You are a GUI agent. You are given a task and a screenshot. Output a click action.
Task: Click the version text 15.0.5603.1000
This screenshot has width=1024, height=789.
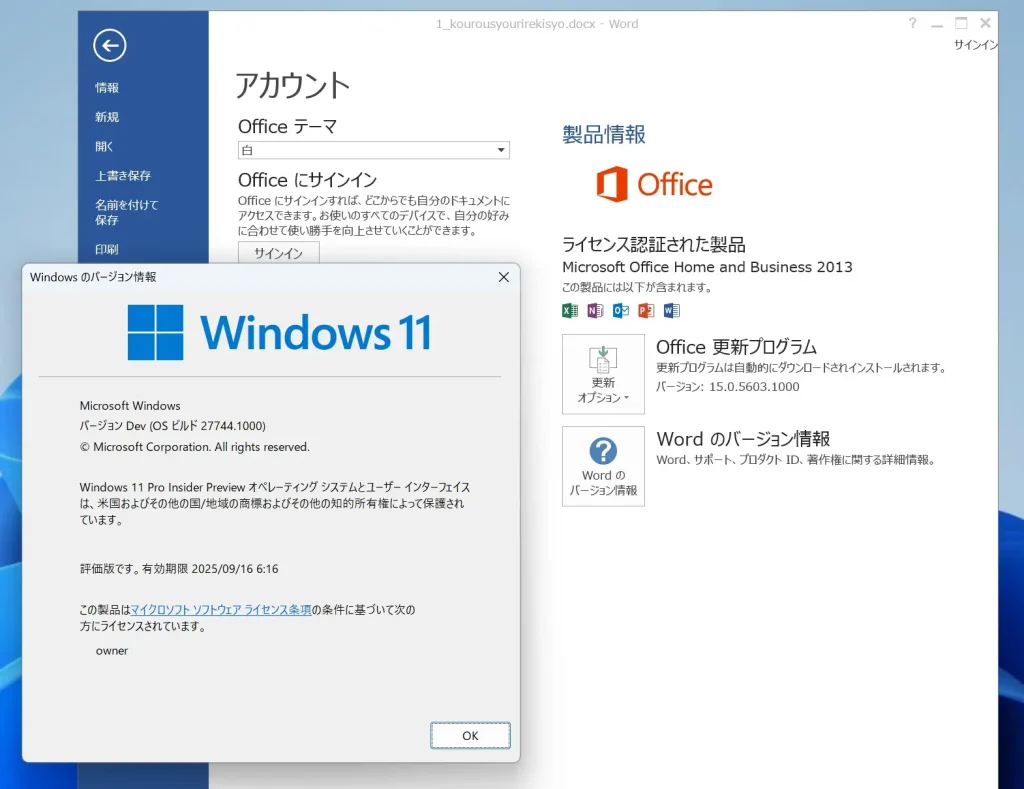(754, 387)
